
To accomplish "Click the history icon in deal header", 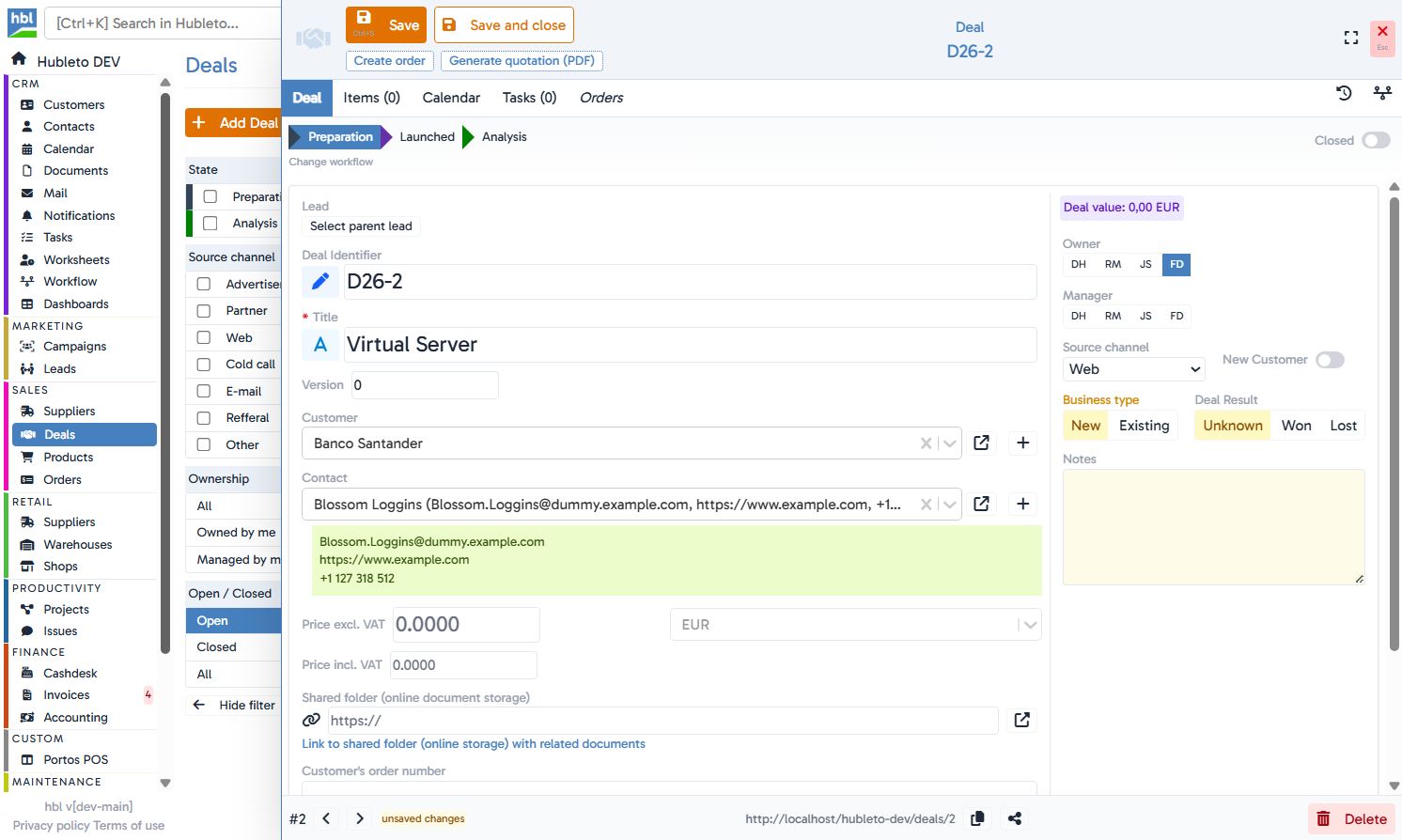I will pos(1344,93).
